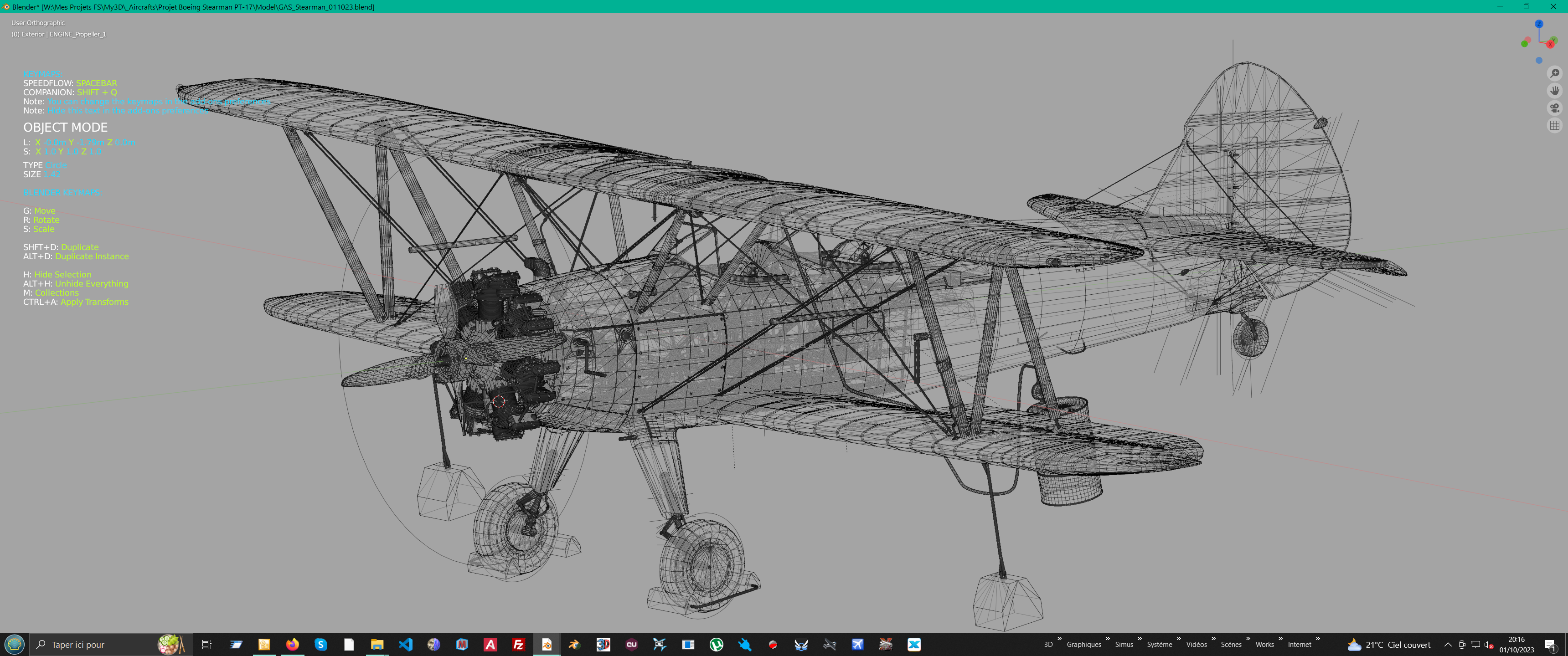Click the 'Taper ici pour' search box
The image size is (1568, 656).
coord(111,645)
